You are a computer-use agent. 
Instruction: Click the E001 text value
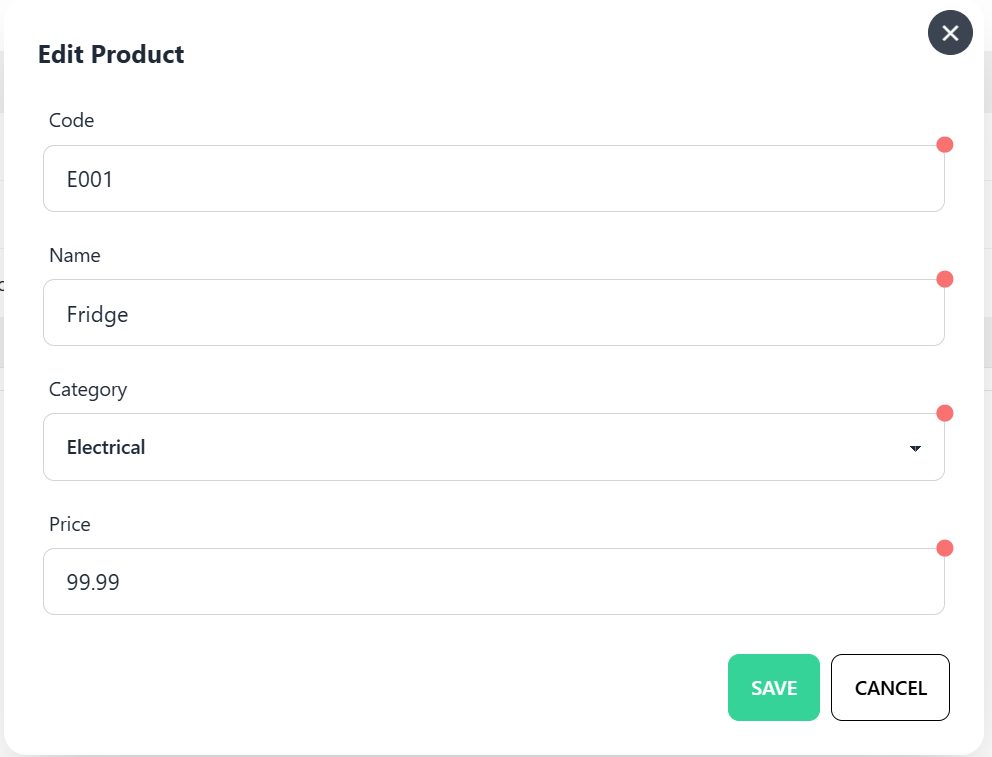click(x=90, y=180)
